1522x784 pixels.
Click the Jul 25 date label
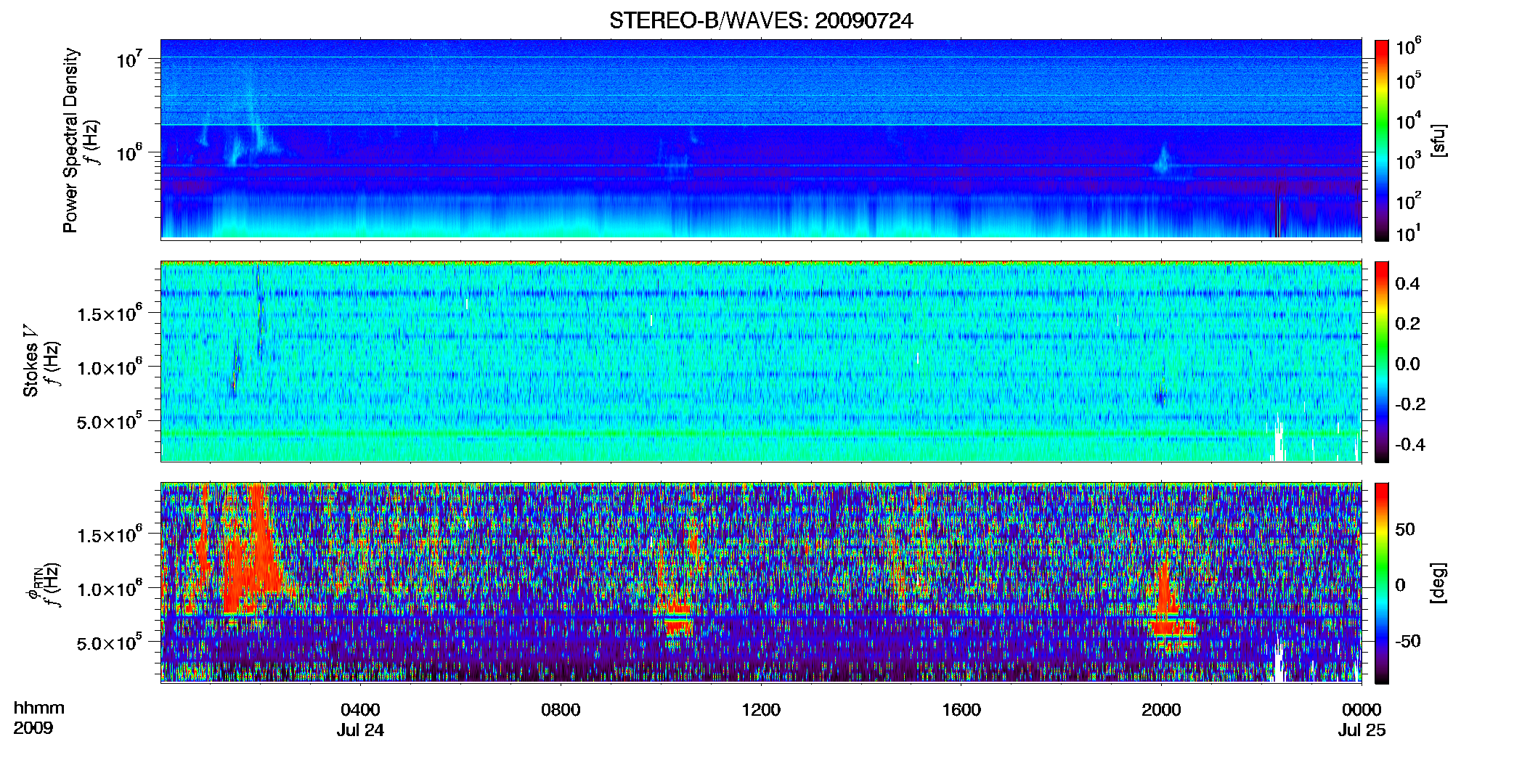click(1362, 730)
